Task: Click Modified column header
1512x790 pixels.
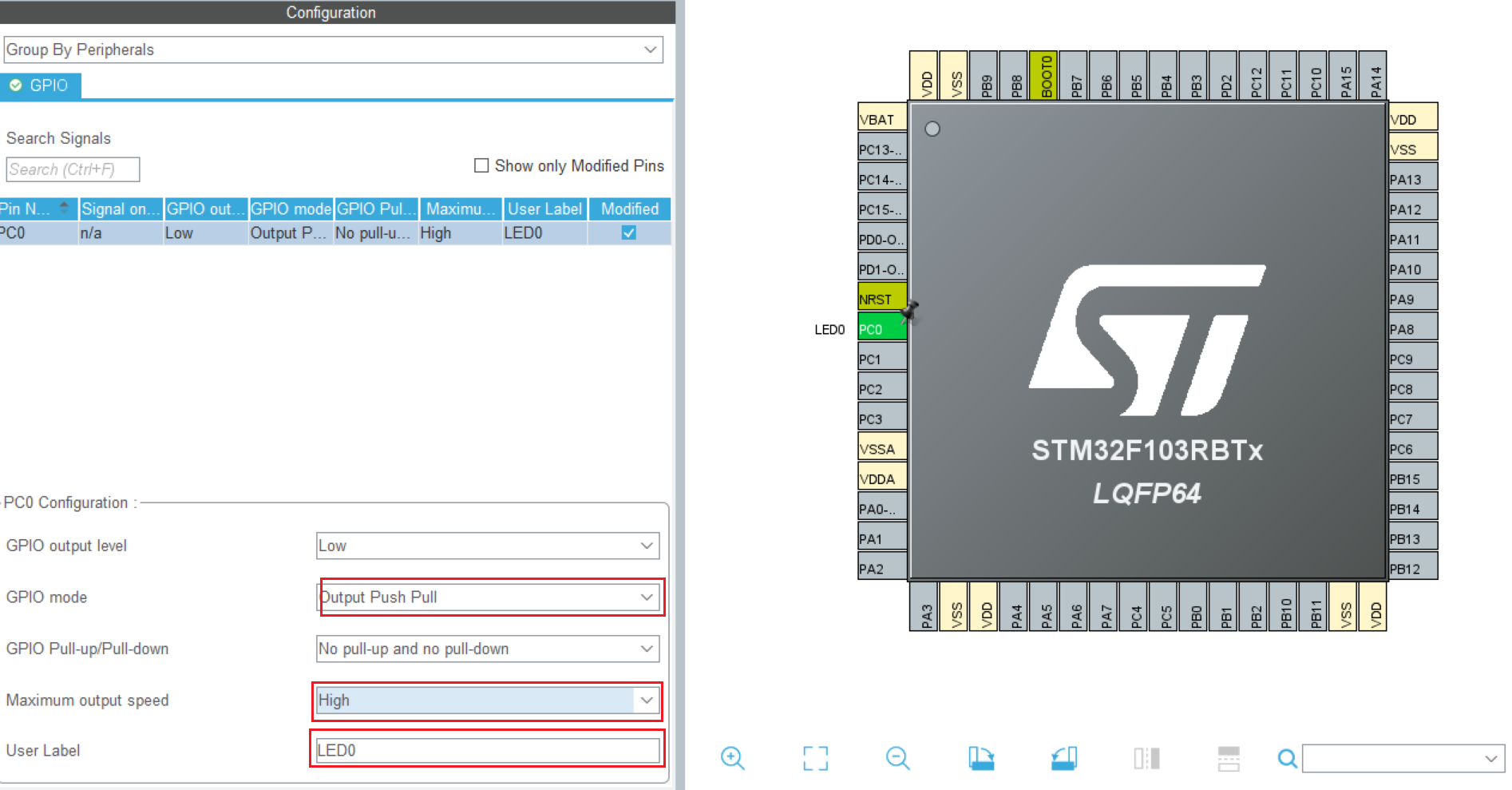Action: click(630, 208)
